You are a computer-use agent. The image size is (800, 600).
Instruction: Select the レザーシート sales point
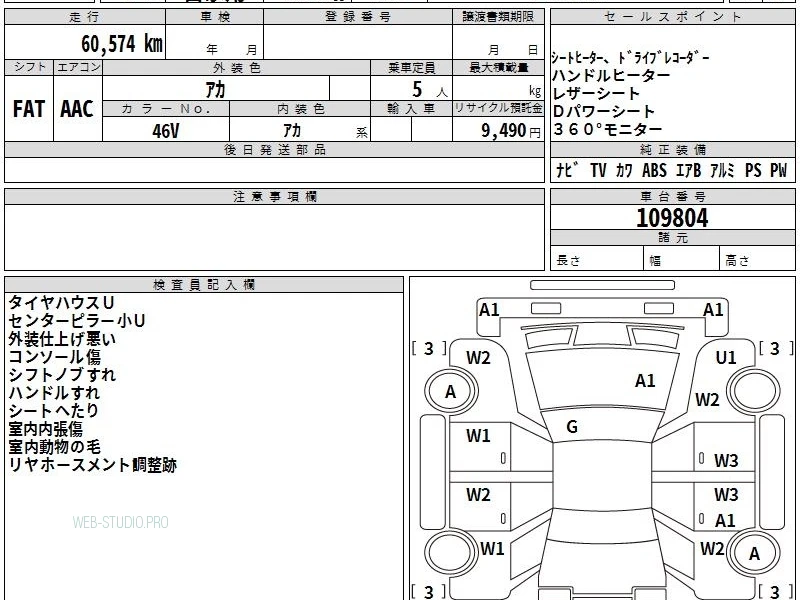596,93
